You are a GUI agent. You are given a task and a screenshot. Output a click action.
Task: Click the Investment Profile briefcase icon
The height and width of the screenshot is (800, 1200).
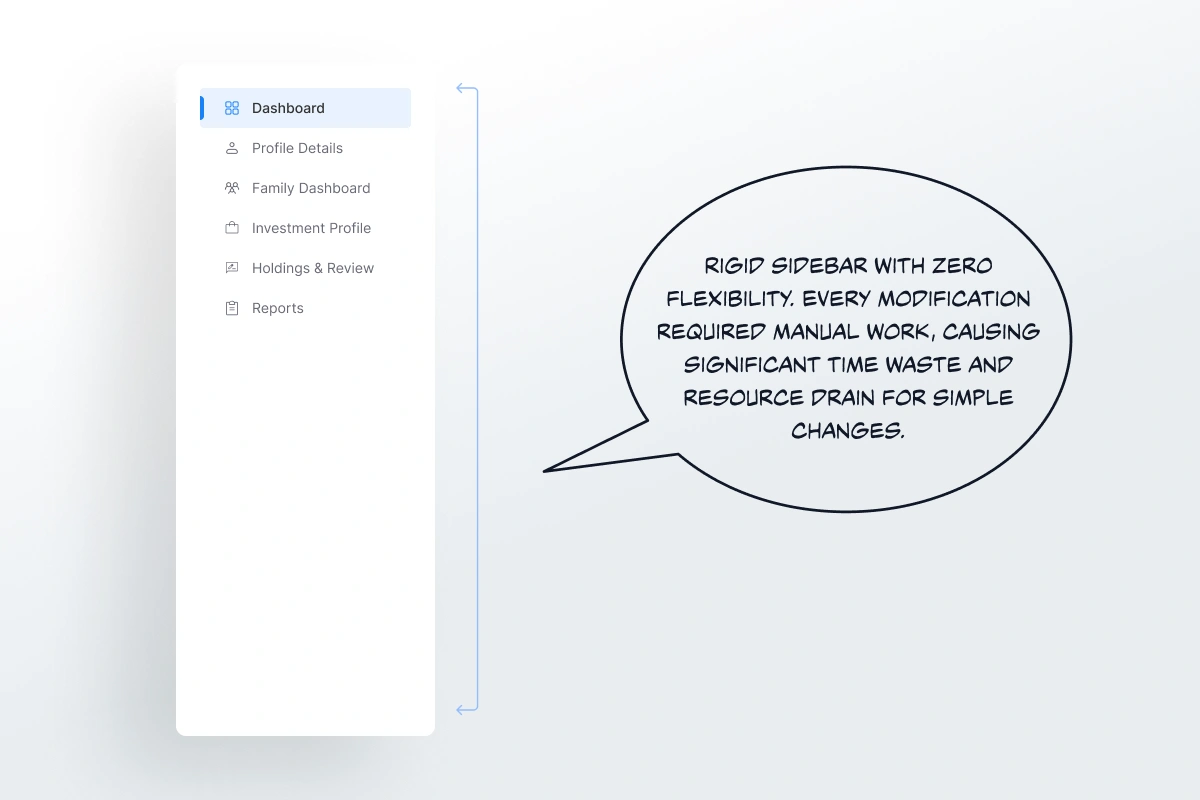232,228
